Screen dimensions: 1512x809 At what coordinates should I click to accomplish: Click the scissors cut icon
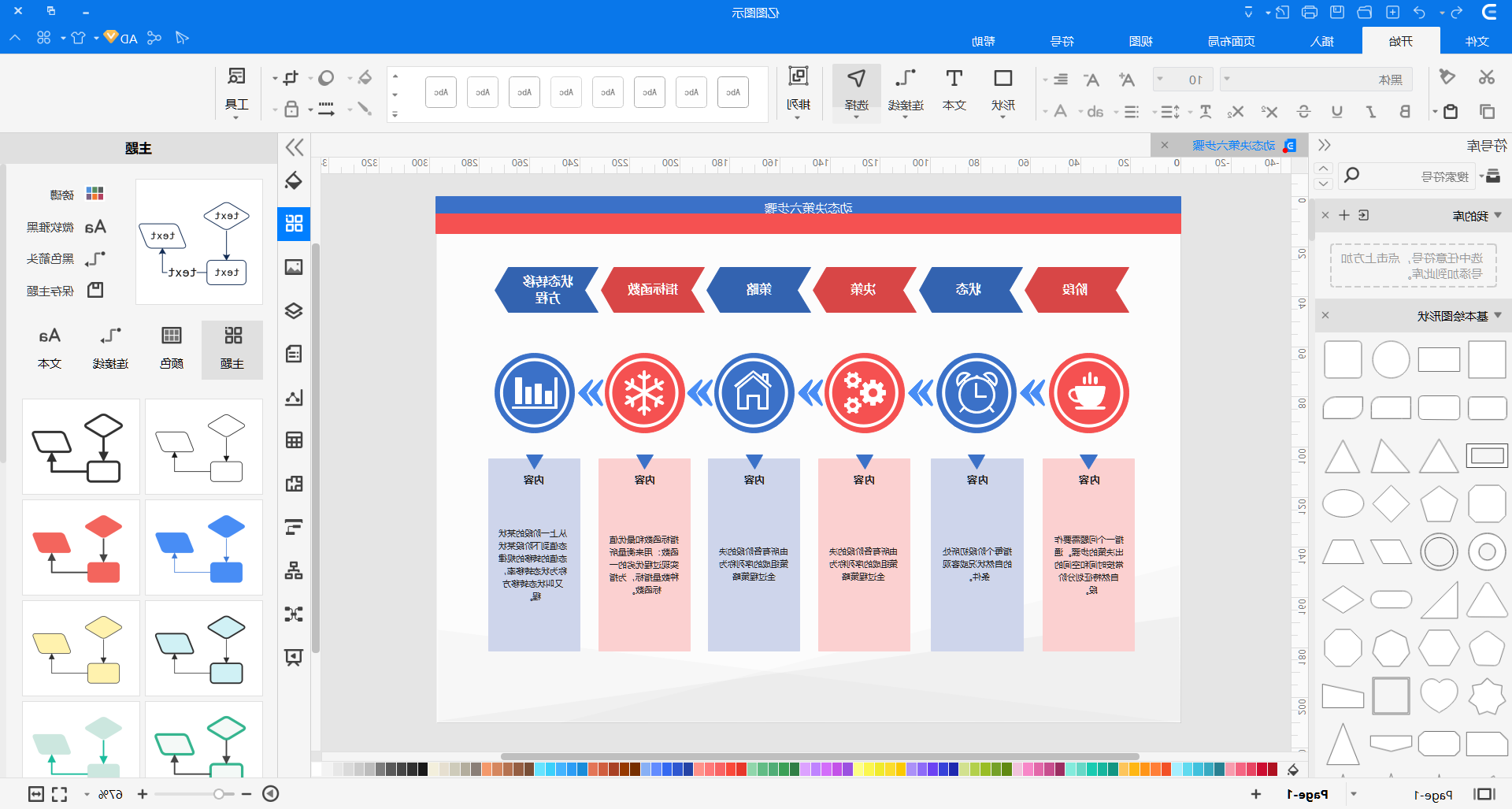click(x=1487, y=77)
